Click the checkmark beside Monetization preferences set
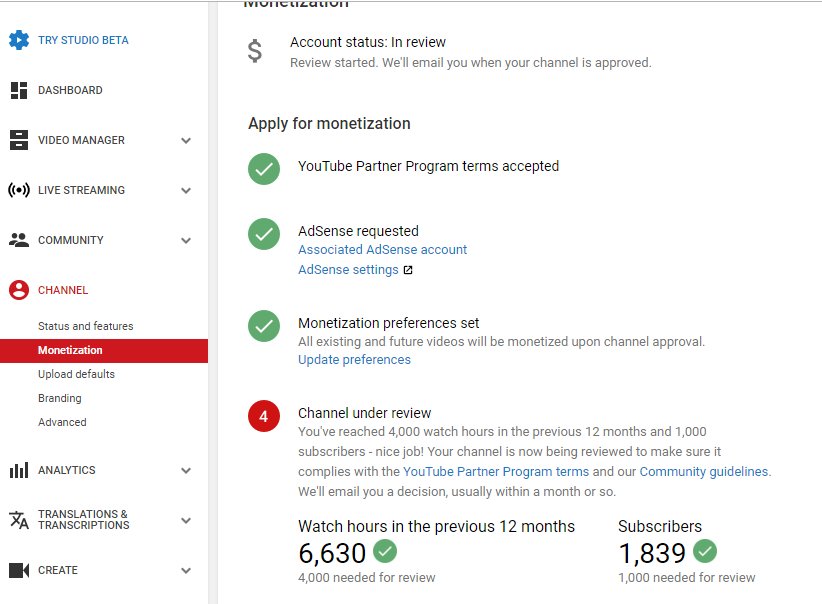 click(x=264, y=326)
